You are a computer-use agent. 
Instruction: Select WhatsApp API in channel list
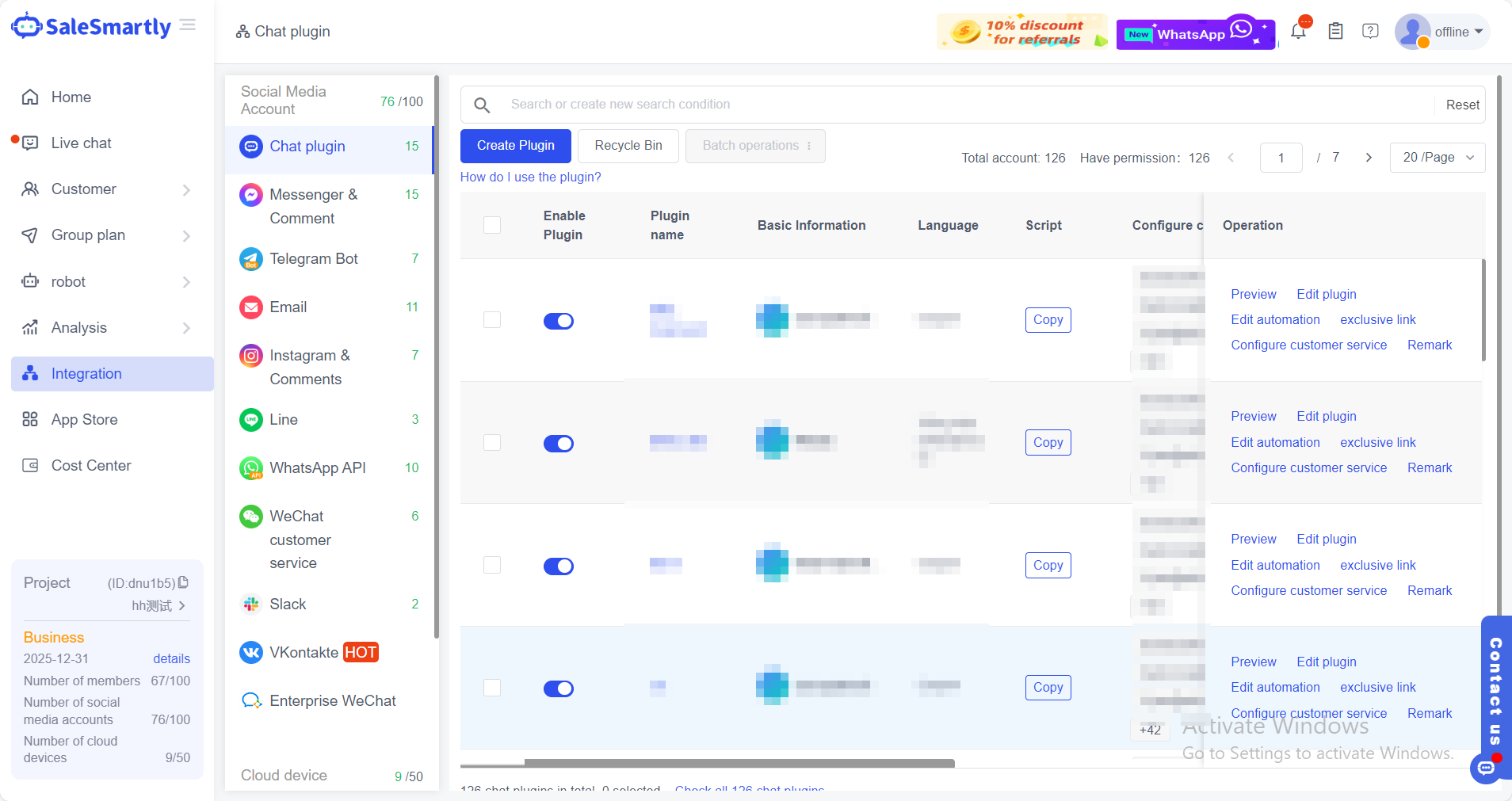click(x=318, y=468)
